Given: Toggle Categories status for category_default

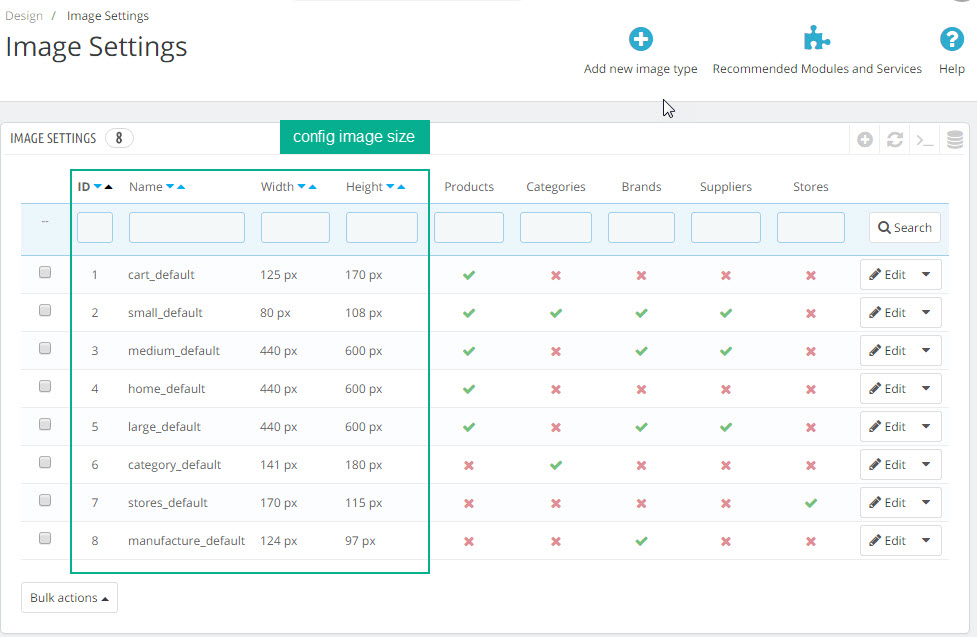Looking at the screenshot, I should [556, 465].
